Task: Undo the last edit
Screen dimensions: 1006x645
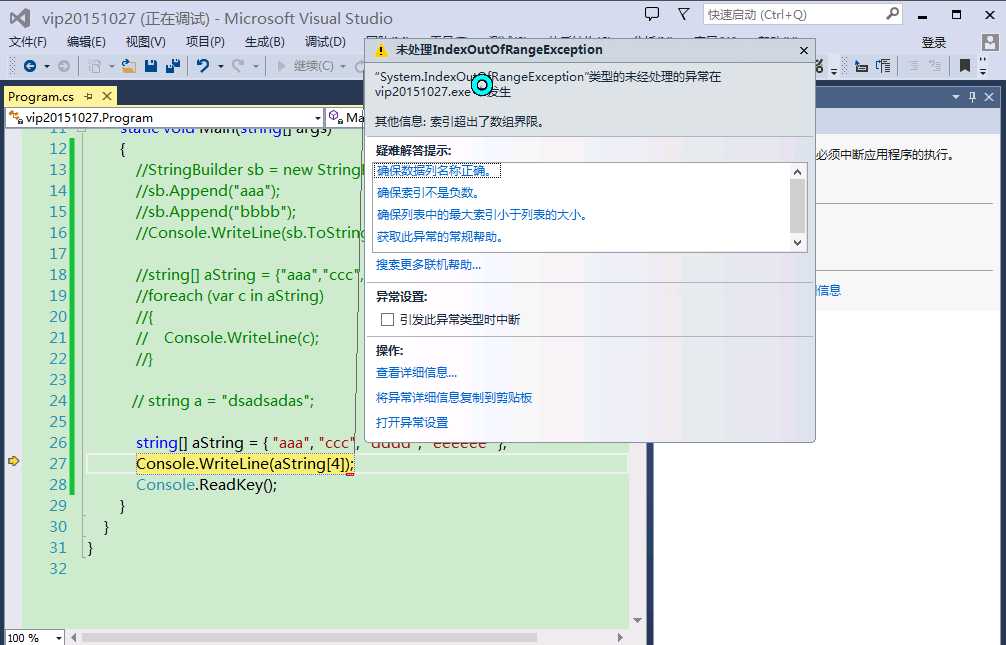Action: coord(203,65)
